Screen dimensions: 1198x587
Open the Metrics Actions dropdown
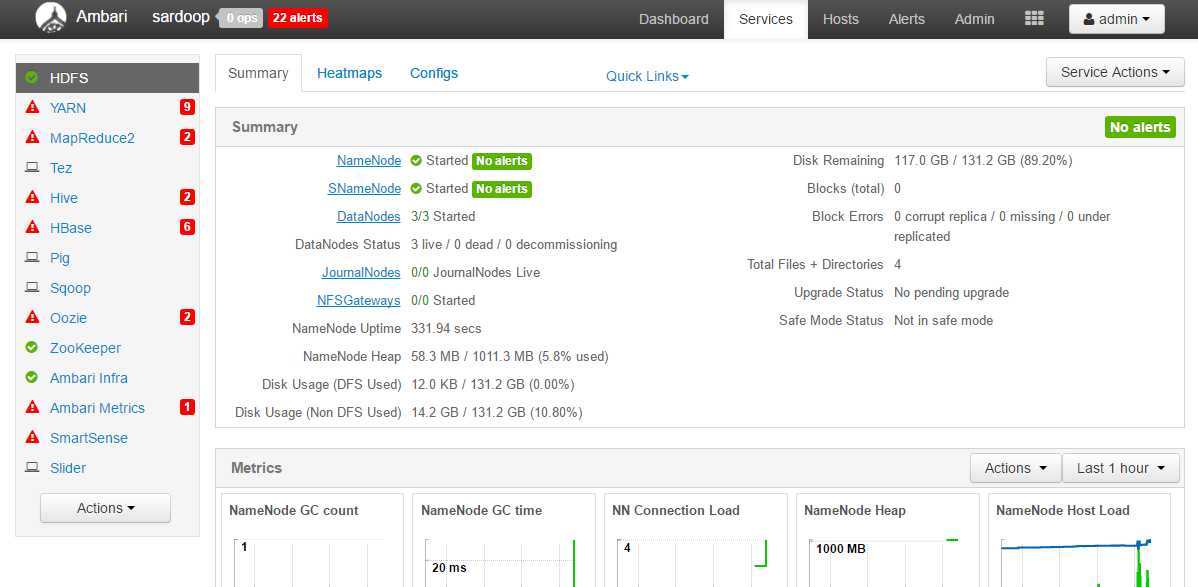[1015, 468]
